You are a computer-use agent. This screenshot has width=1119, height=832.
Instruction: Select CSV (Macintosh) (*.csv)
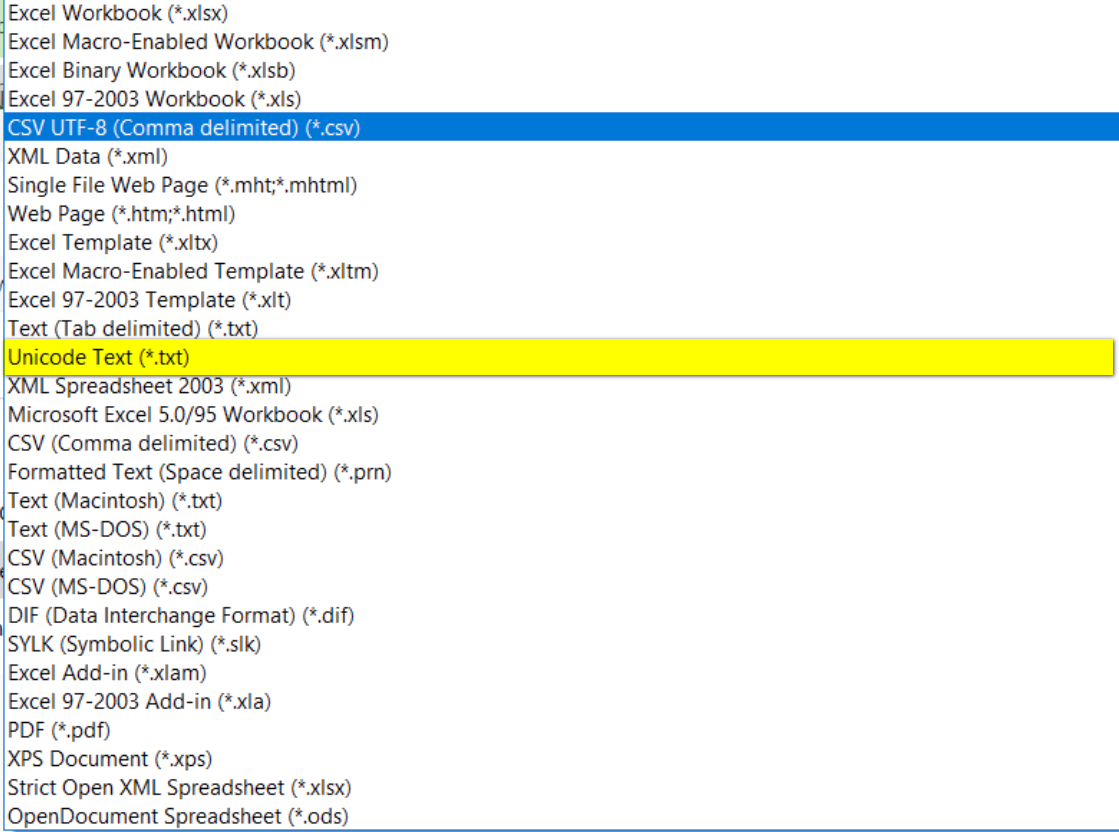pos(561,558)
